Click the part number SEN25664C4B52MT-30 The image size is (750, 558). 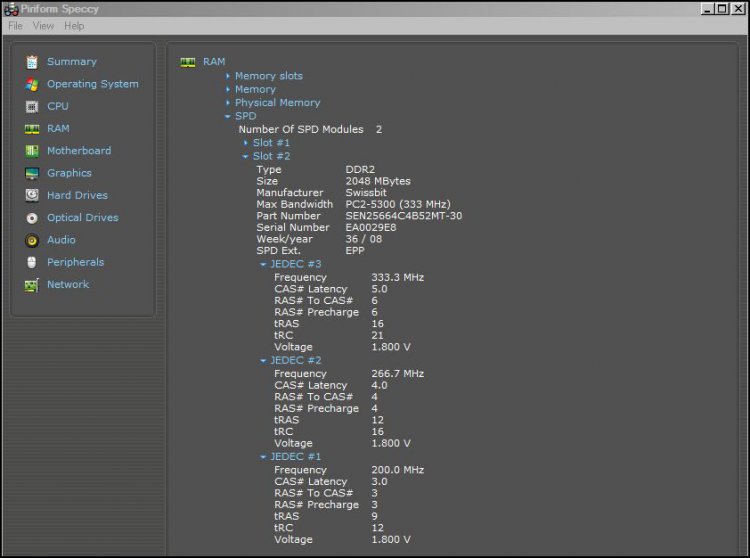(x=404, y=216)
